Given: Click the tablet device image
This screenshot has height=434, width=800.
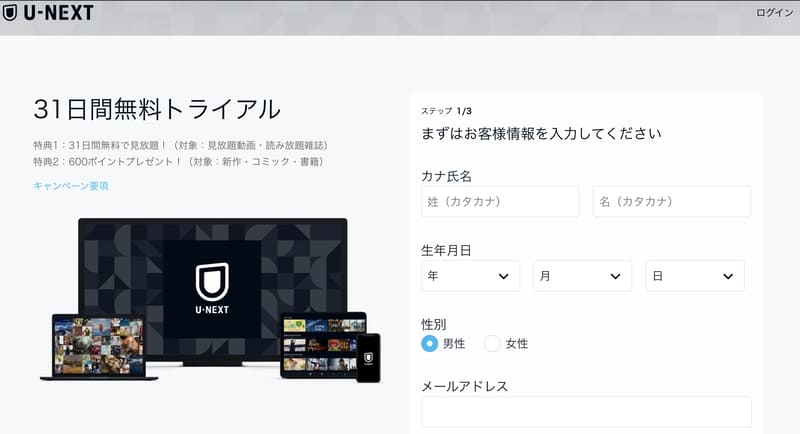Looking at the screenshot, I should tap(320, 344).
